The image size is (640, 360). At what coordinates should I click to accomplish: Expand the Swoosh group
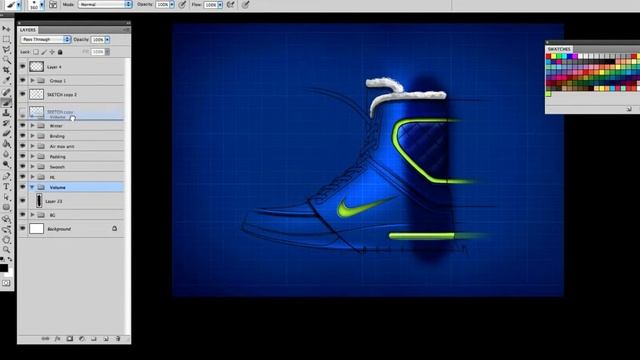tap(33, 167)
